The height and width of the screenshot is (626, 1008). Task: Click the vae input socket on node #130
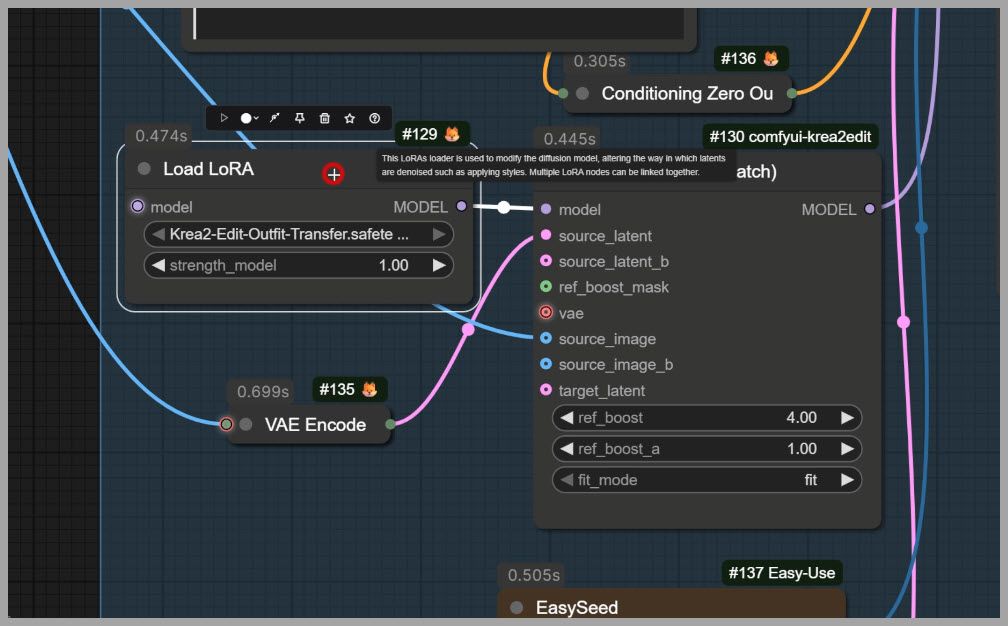pos(546,312)
